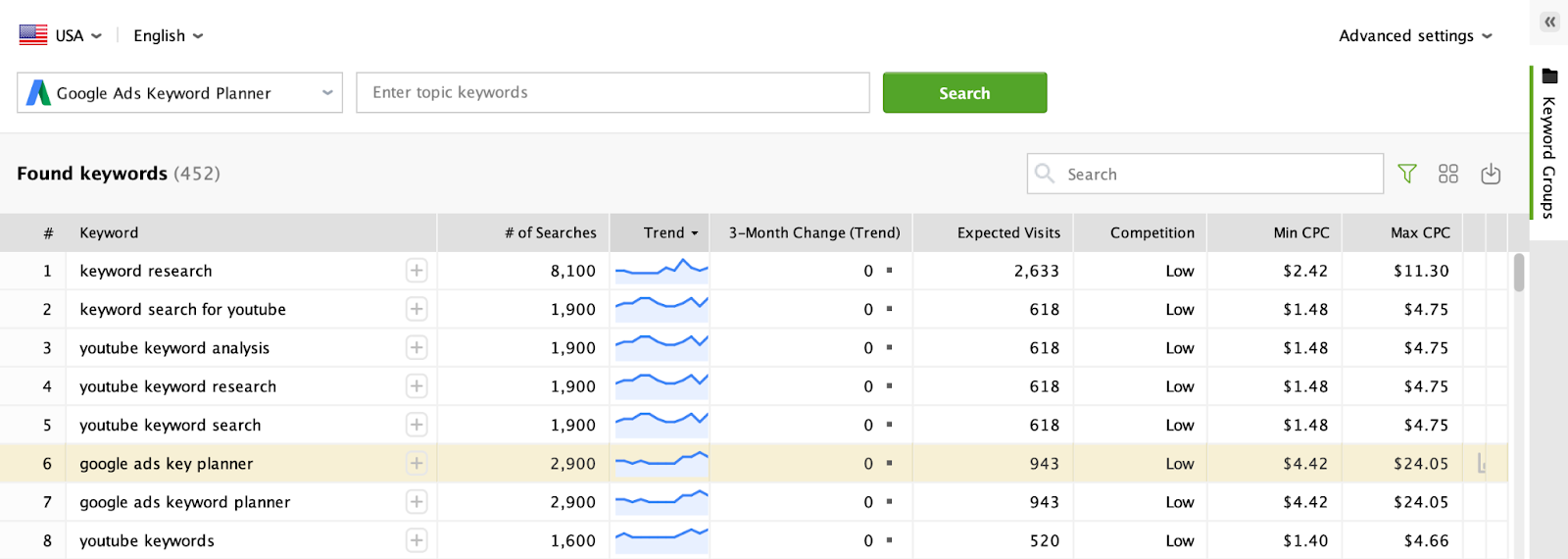The image size is (1568, 559).
Task: Focus the Enter topic keywords field
Action: 612,92
